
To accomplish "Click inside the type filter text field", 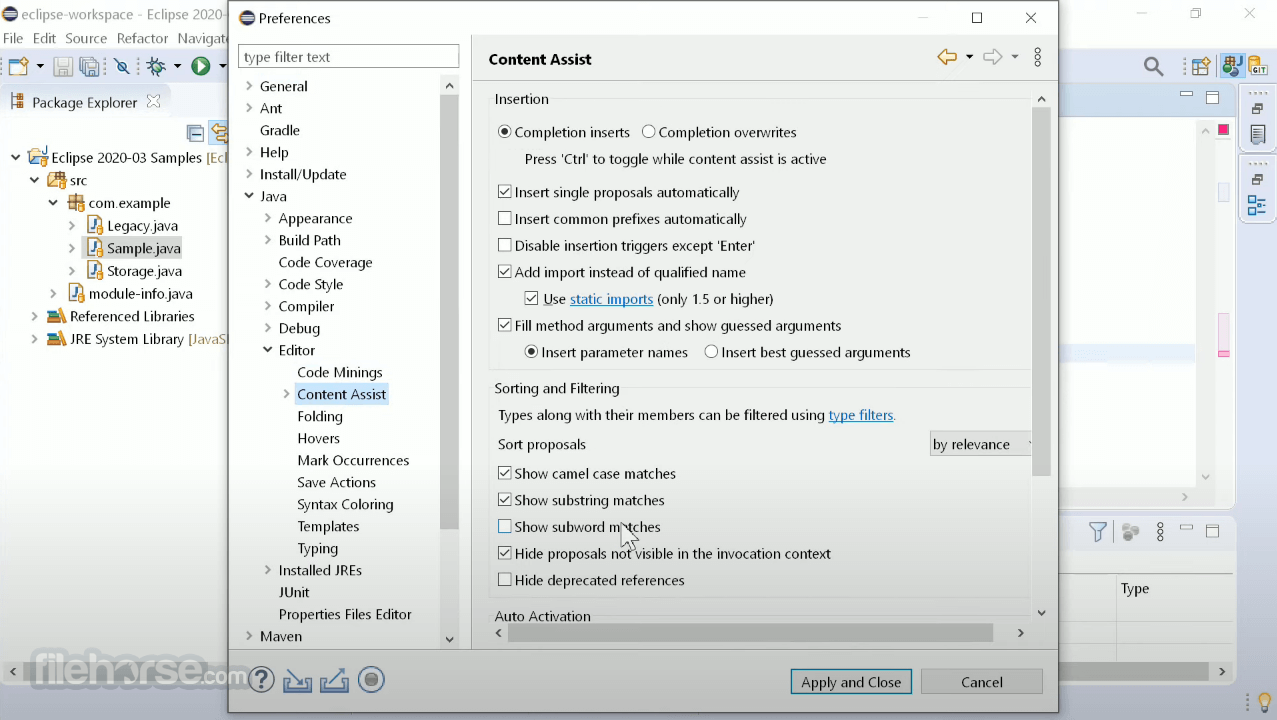I will click(348, 57).
